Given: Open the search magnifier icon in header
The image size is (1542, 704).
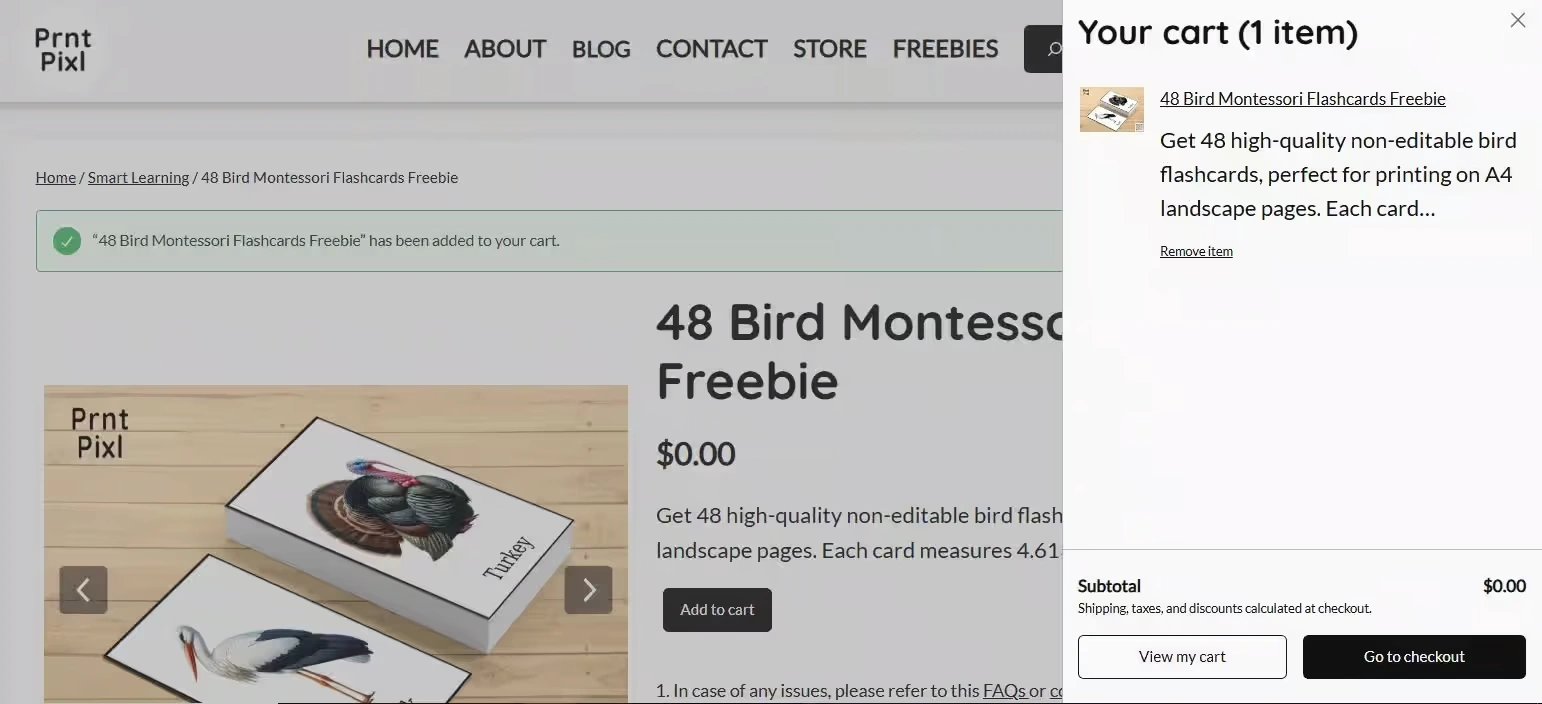Looking at the screenshot, I should (x=1052, y=49).
